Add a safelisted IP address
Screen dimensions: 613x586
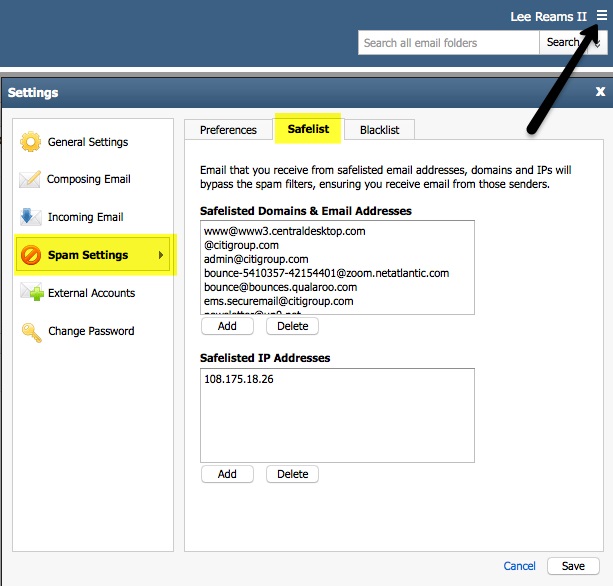[x=227, y=474]
